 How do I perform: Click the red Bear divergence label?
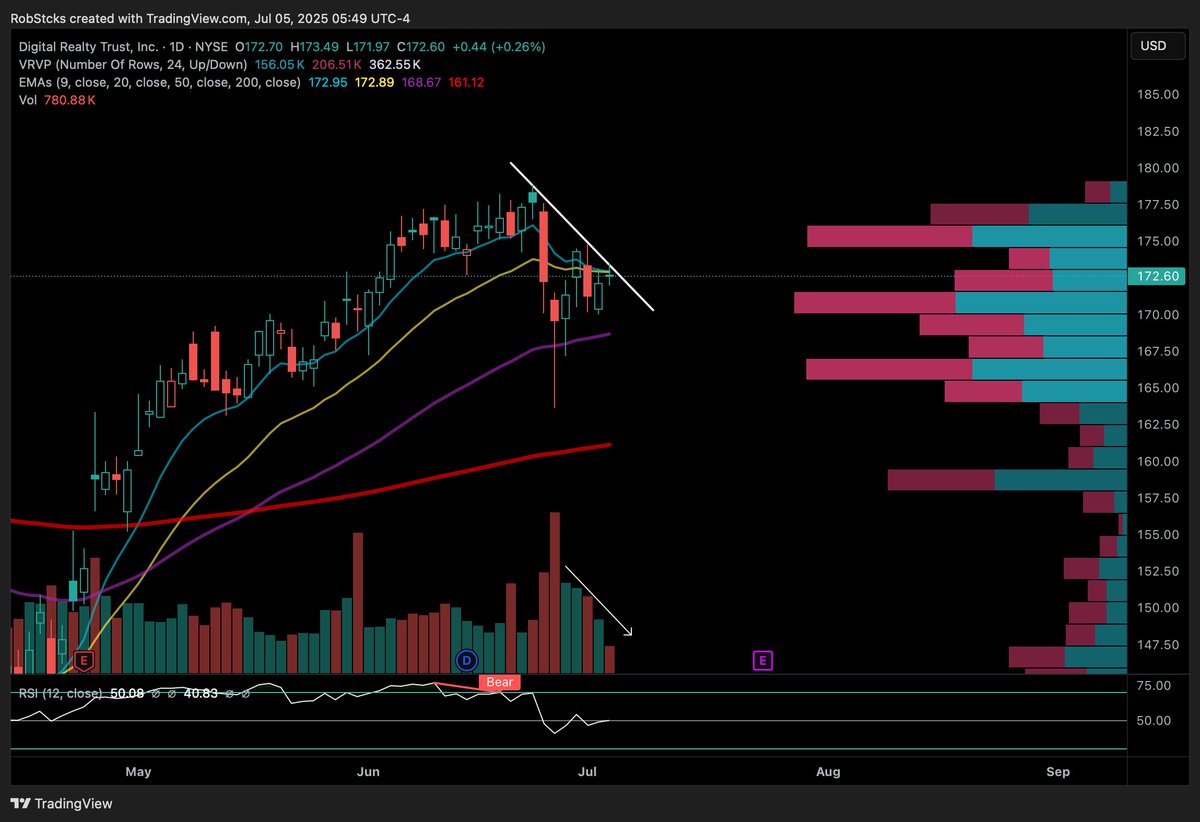(500, 683)
